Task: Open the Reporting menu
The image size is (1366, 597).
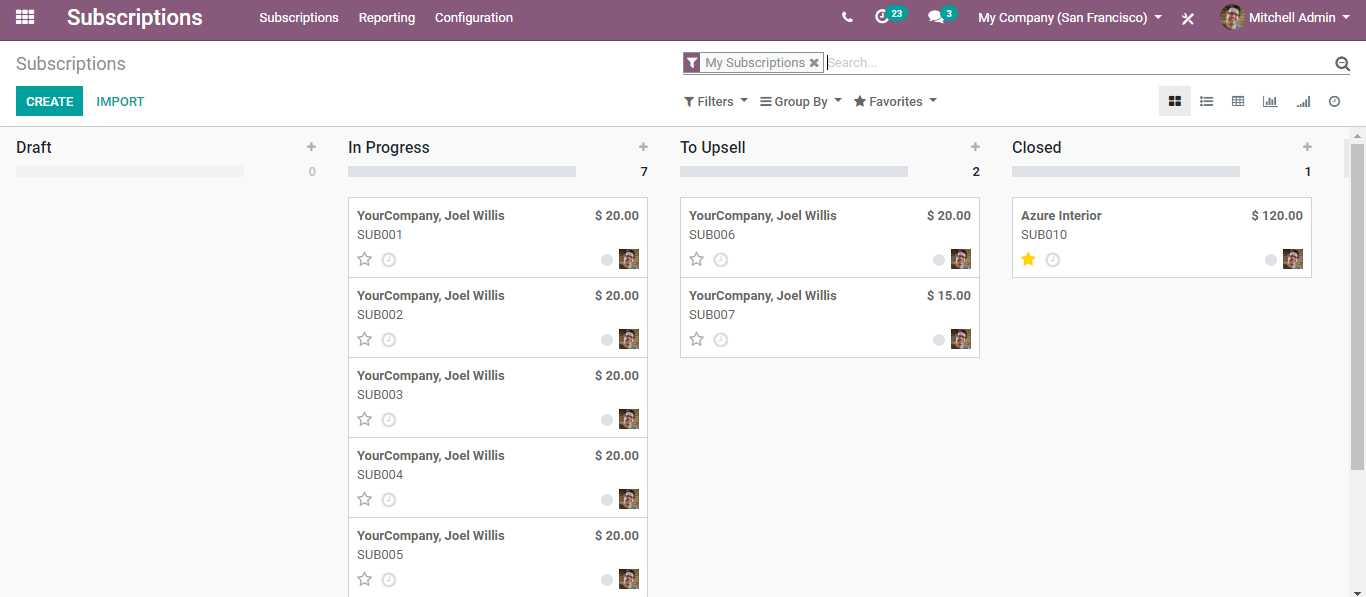Action: point(387,17)
